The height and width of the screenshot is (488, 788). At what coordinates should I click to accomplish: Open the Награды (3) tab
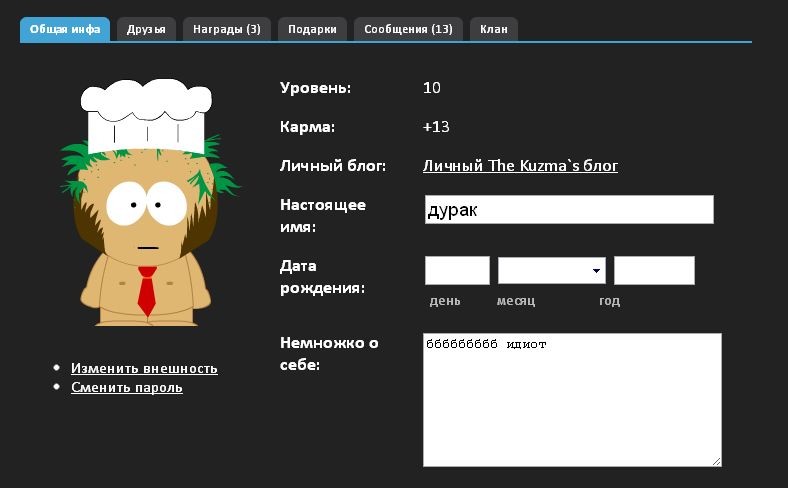pos(227,30)
